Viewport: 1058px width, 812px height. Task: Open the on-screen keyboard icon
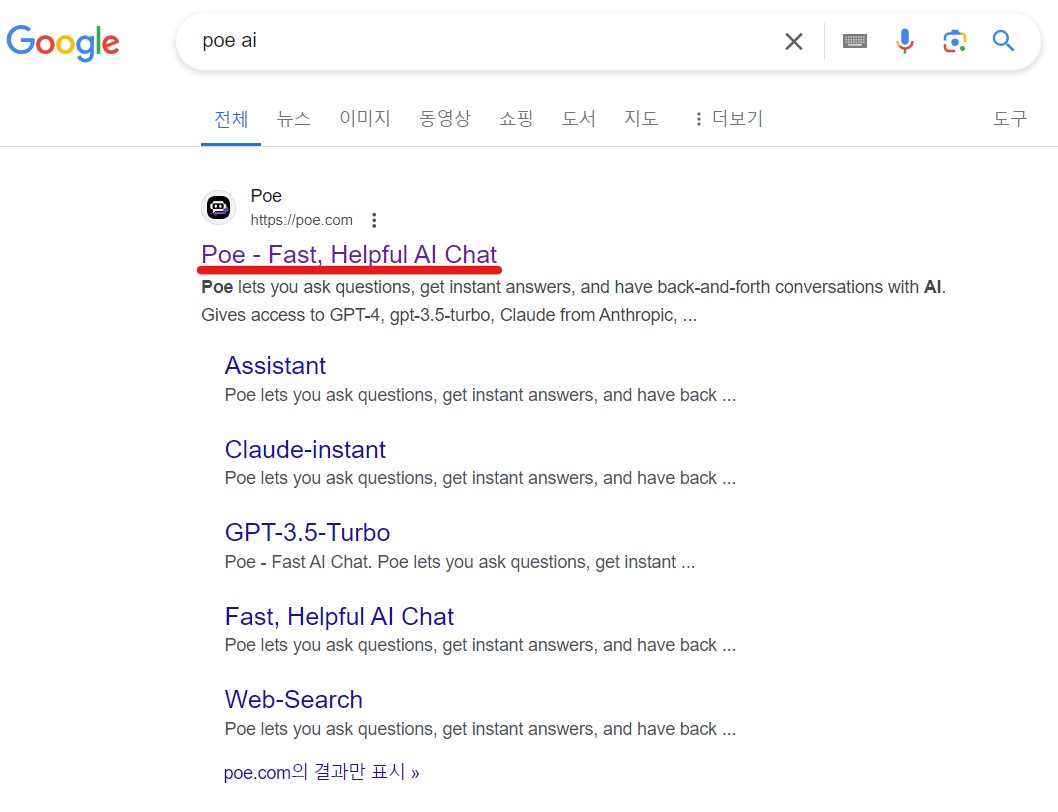[x=855, y=42]
